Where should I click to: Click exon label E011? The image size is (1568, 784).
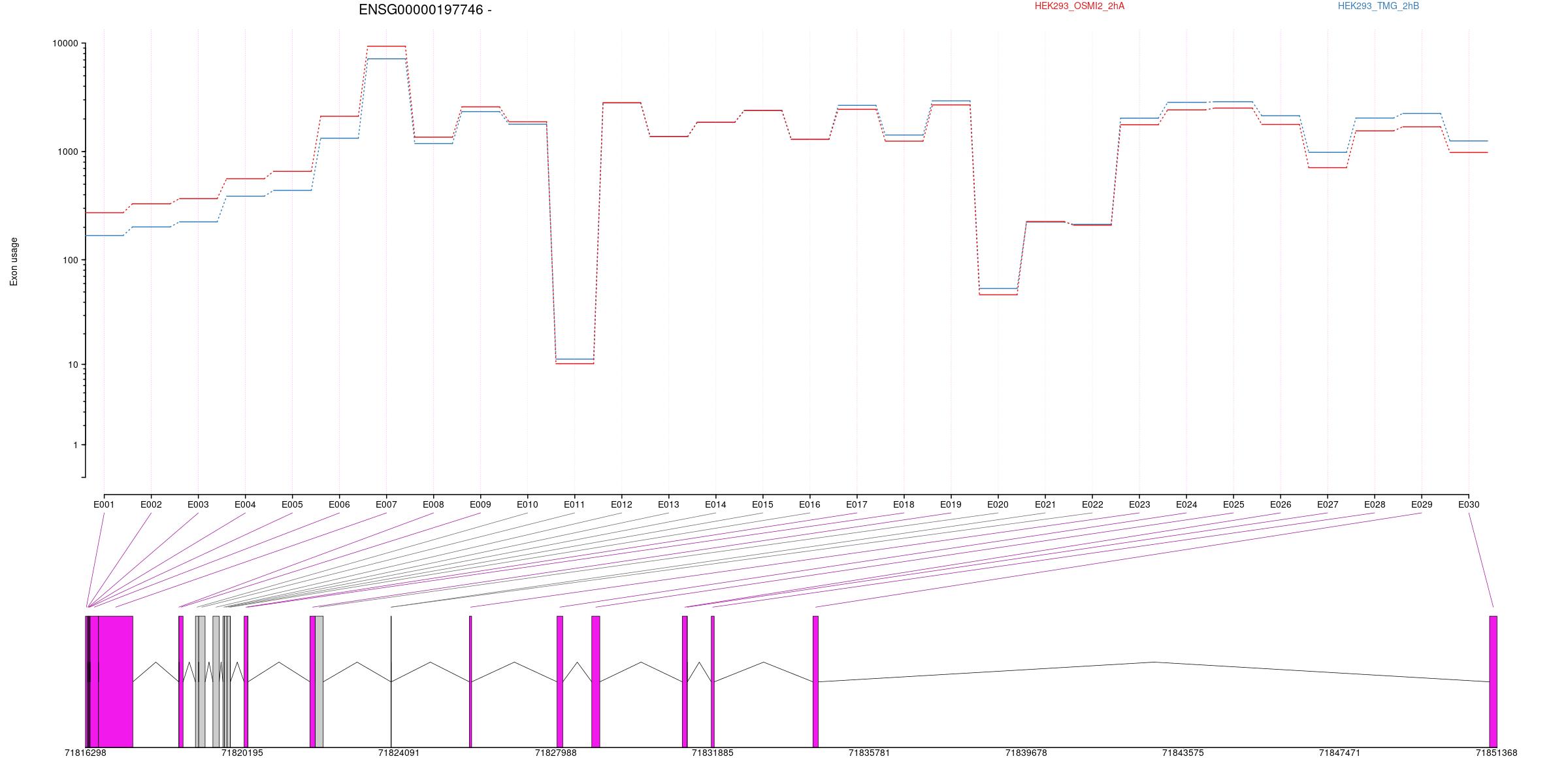(574, 504)
